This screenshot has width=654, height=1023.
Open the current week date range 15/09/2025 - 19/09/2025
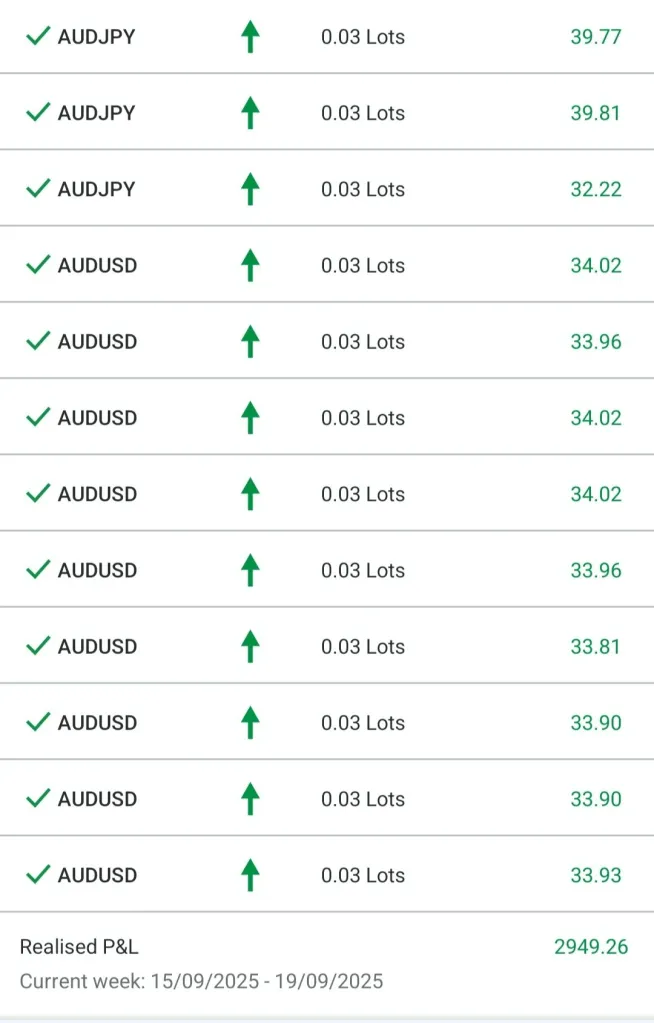coord(201,981)
